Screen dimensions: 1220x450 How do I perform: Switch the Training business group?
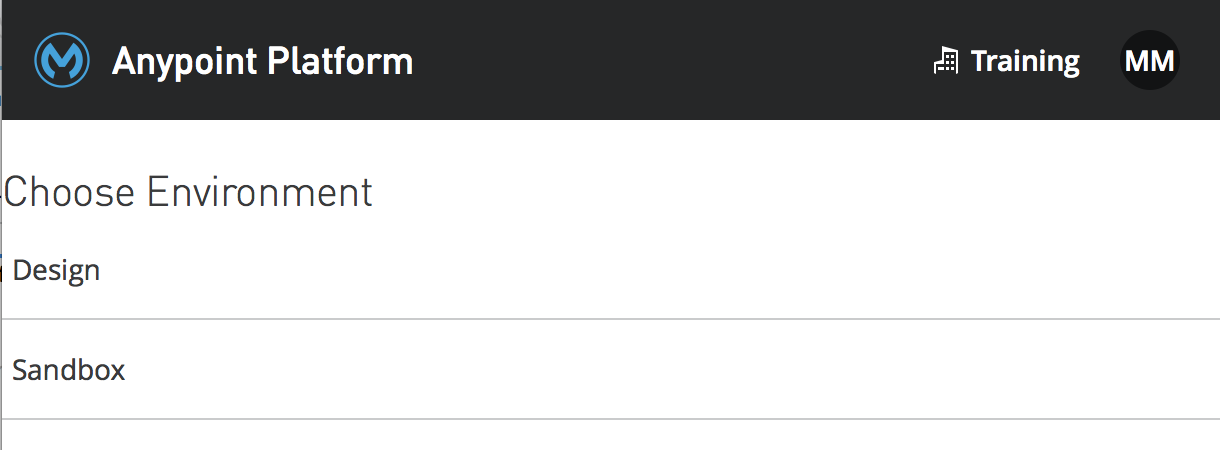[x=1024, y=61]
